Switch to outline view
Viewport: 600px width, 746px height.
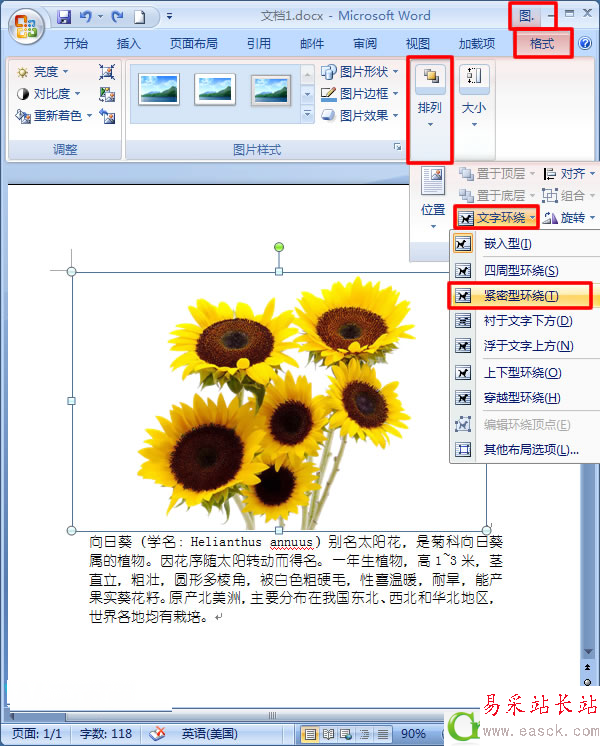(x=364, y=734)
